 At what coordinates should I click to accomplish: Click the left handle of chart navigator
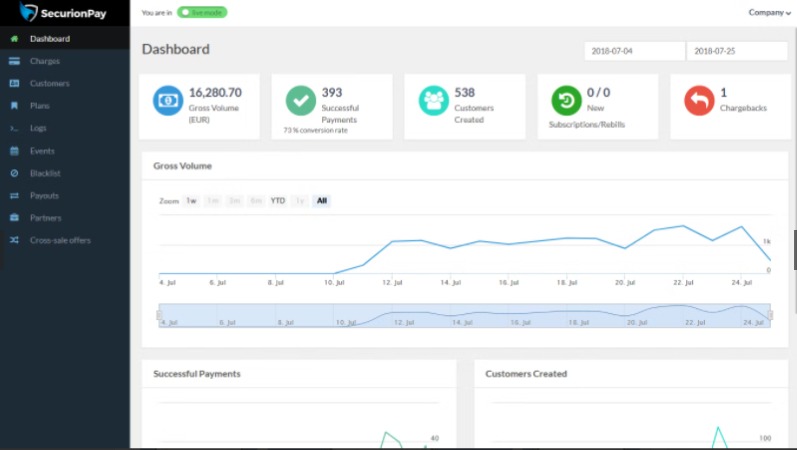click(159, 315)
